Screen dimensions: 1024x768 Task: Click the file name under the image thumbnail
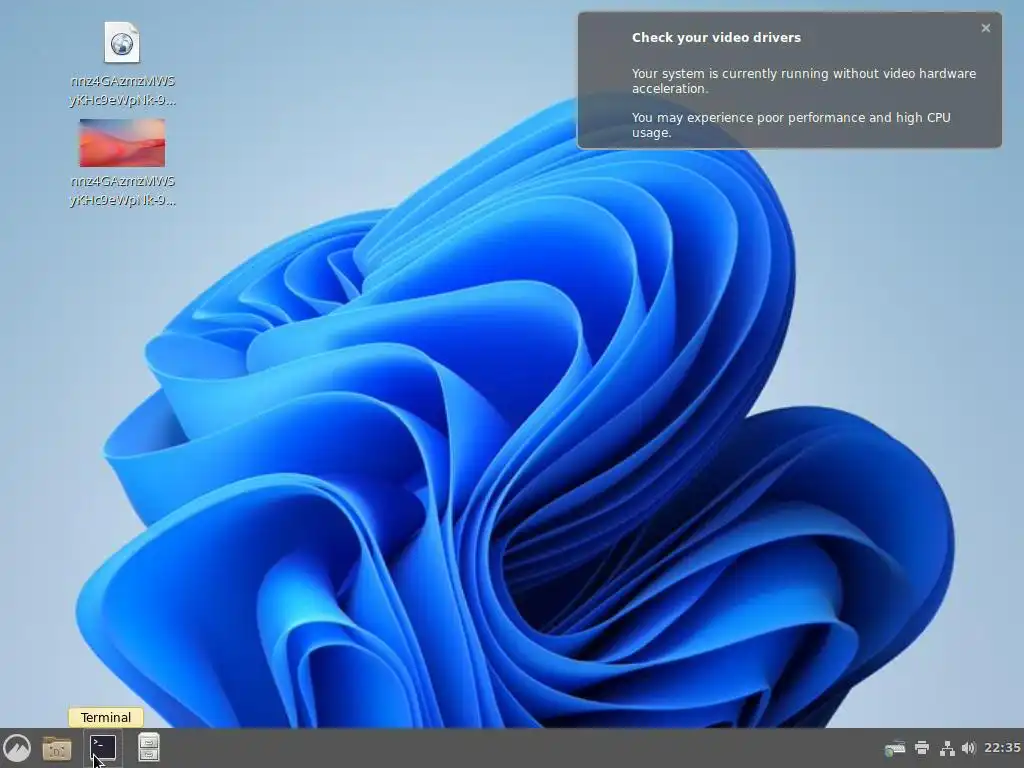tap(122, 191)
